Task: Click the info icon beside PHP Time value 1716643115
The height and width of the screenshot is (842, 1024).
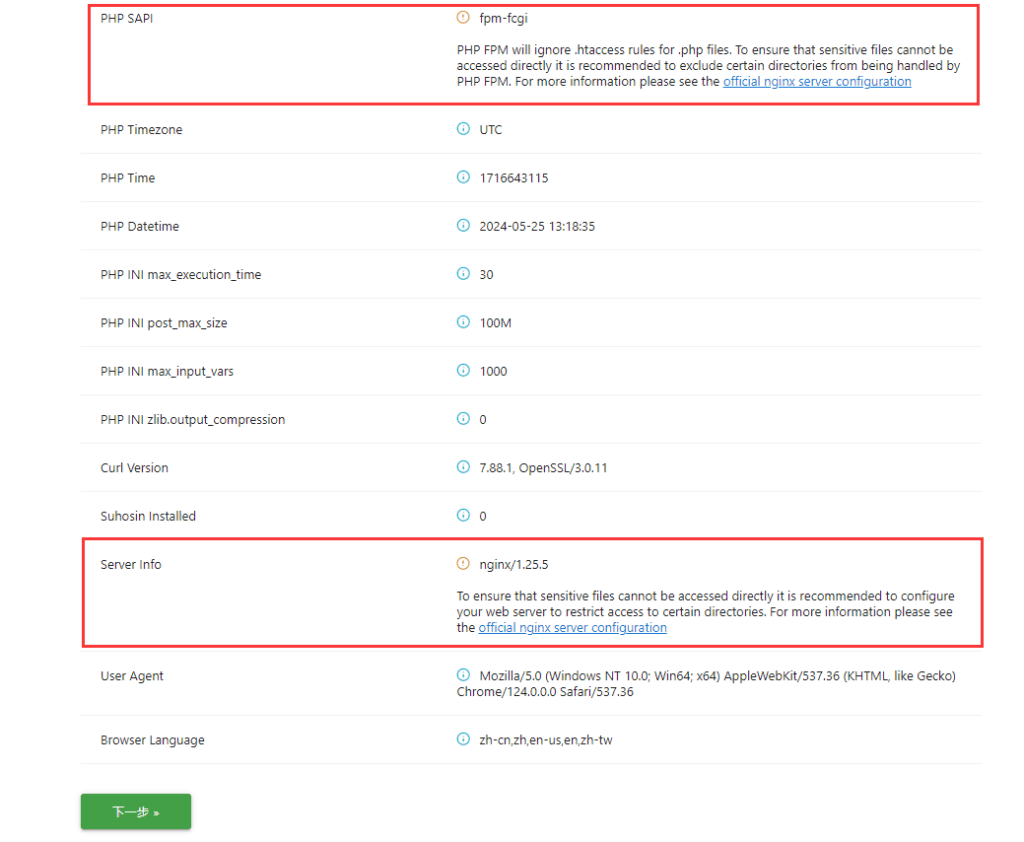Action: (x=462, y=177)
